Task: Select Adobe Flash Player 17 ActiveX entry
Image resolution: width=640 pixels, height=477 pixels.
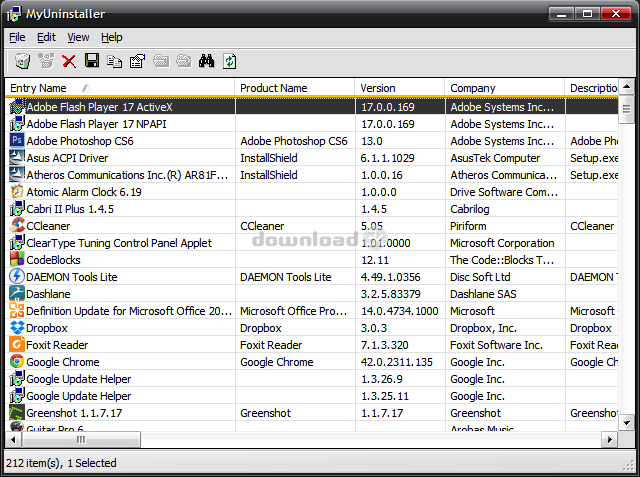Action: pyautogui.click(x=100, y=107)
